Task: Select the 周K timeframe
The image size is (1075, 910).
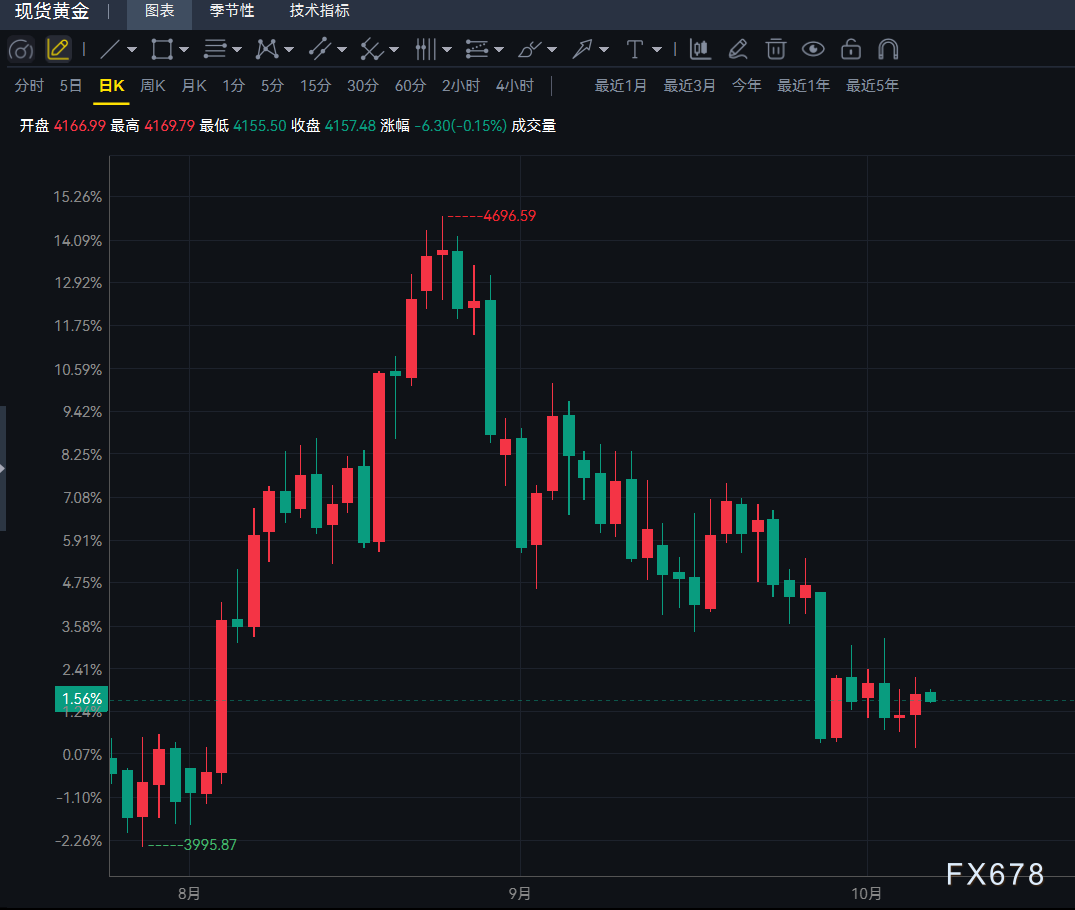Action: 152,86
